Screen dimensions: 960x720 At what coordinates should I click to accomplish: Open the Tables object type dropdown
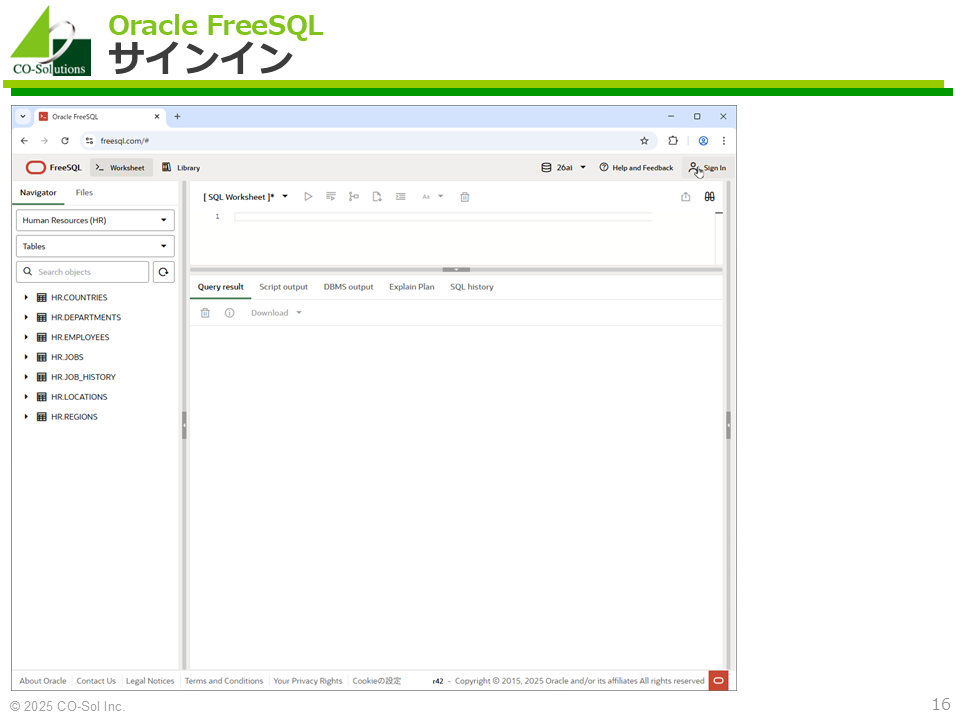(x=95, y=246)
